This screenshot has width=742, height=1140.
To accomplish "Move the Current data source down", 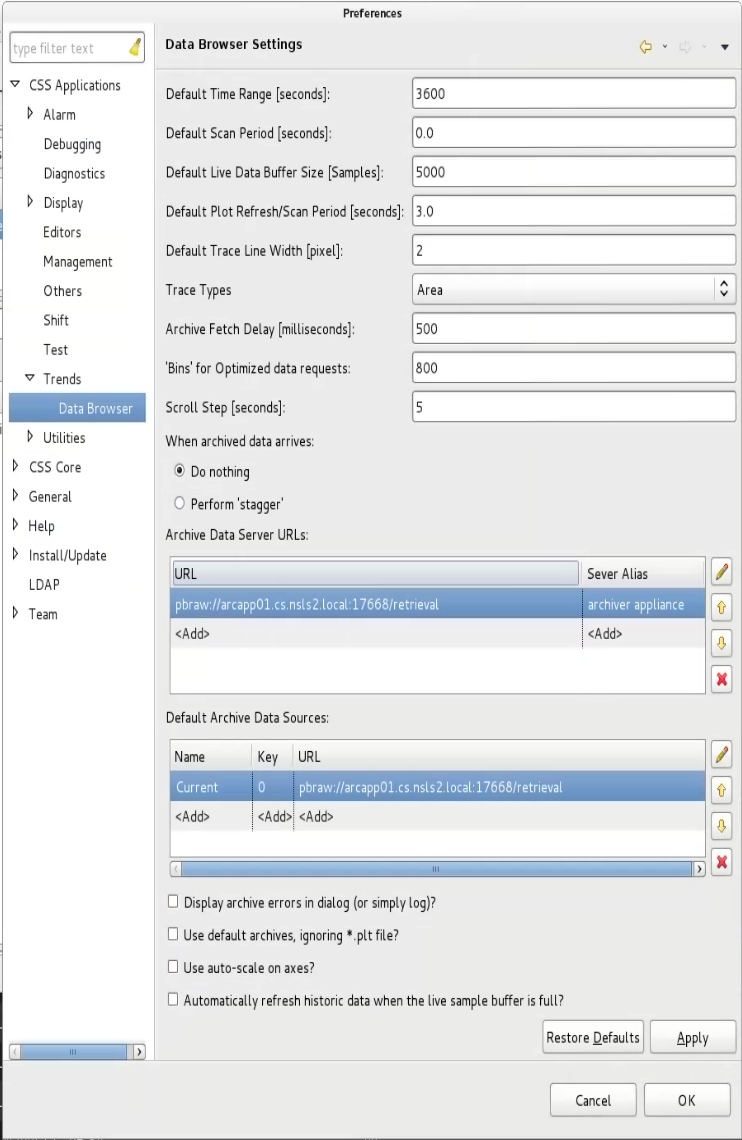I will 721,826.
